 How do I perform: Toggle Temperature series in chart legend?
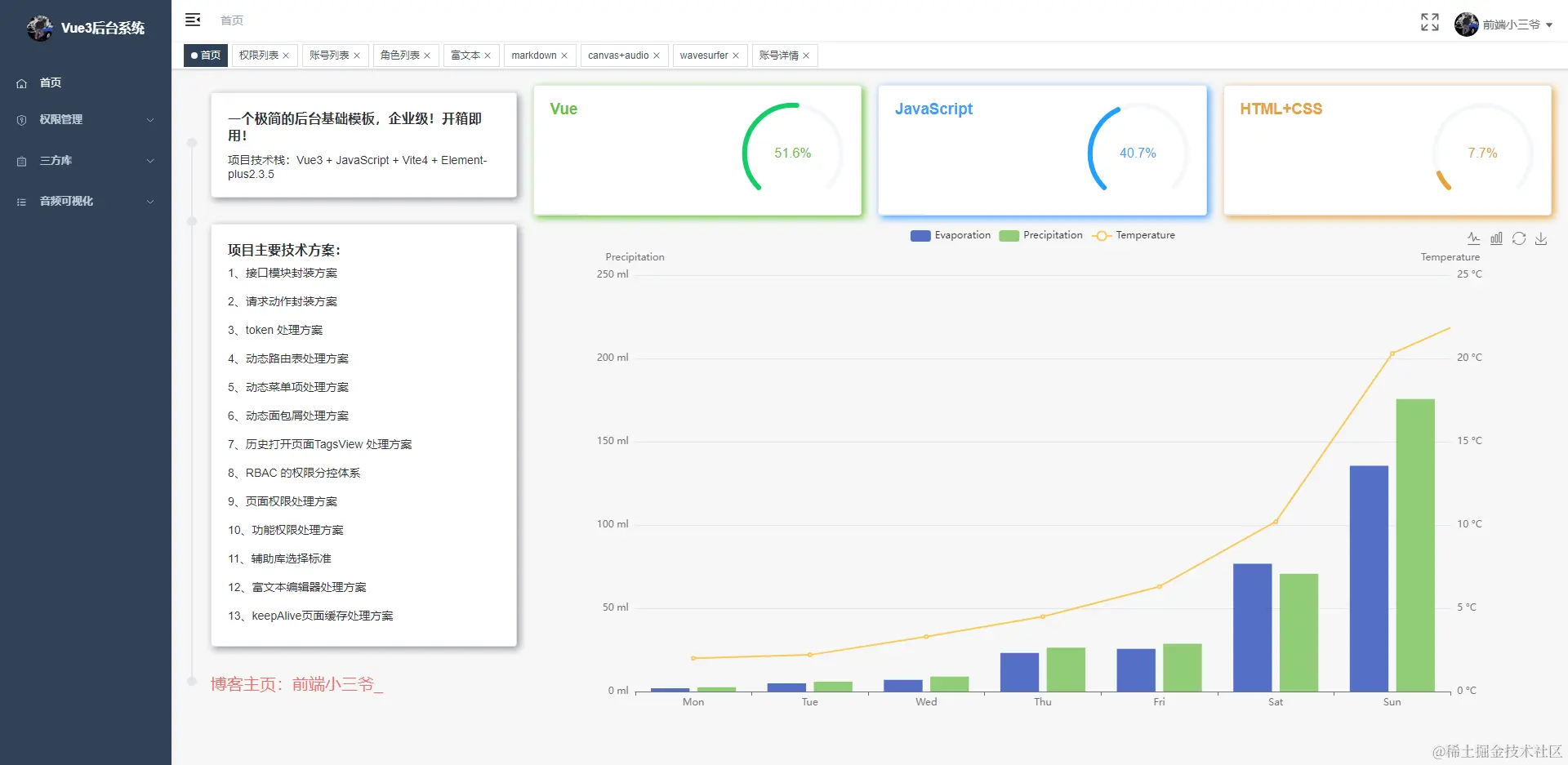pos(1134,235)
